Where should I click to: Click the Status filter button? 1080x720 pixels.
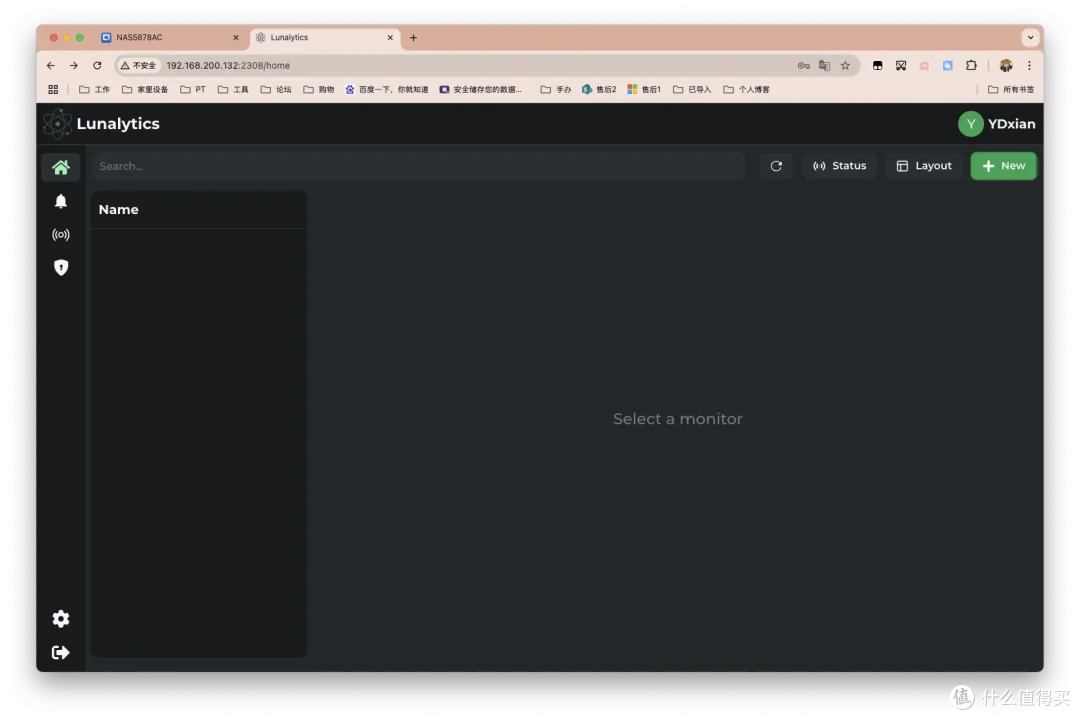point(839,166)
